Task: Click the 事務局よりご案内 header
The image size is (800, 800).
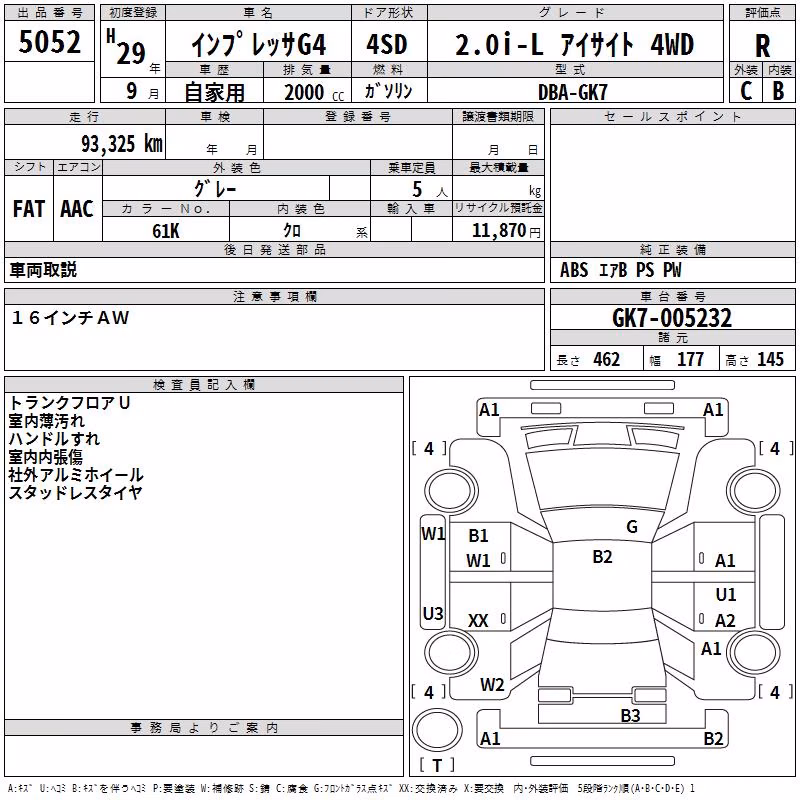Action: (x=204, y=728)
